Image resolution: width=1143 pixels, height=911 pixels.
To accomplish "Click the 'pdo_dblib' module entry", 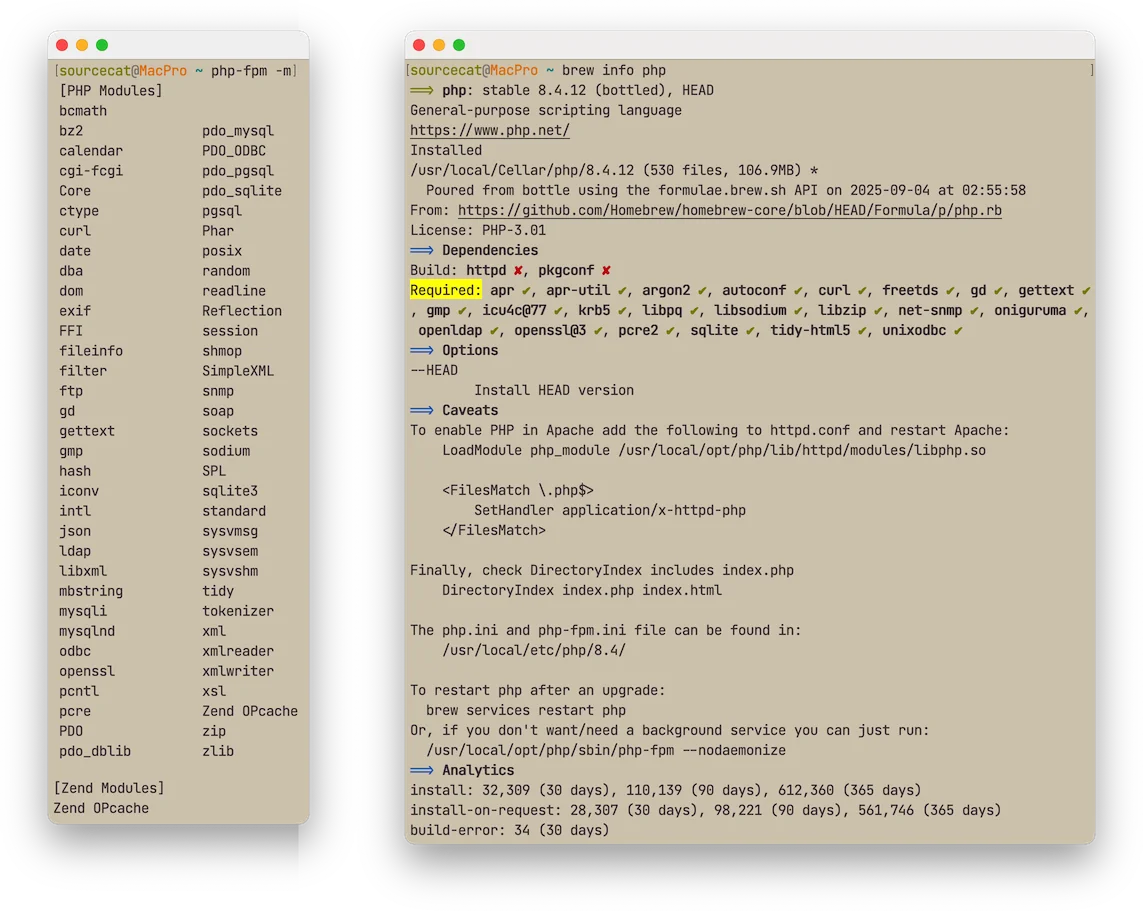I will [95, 751].
